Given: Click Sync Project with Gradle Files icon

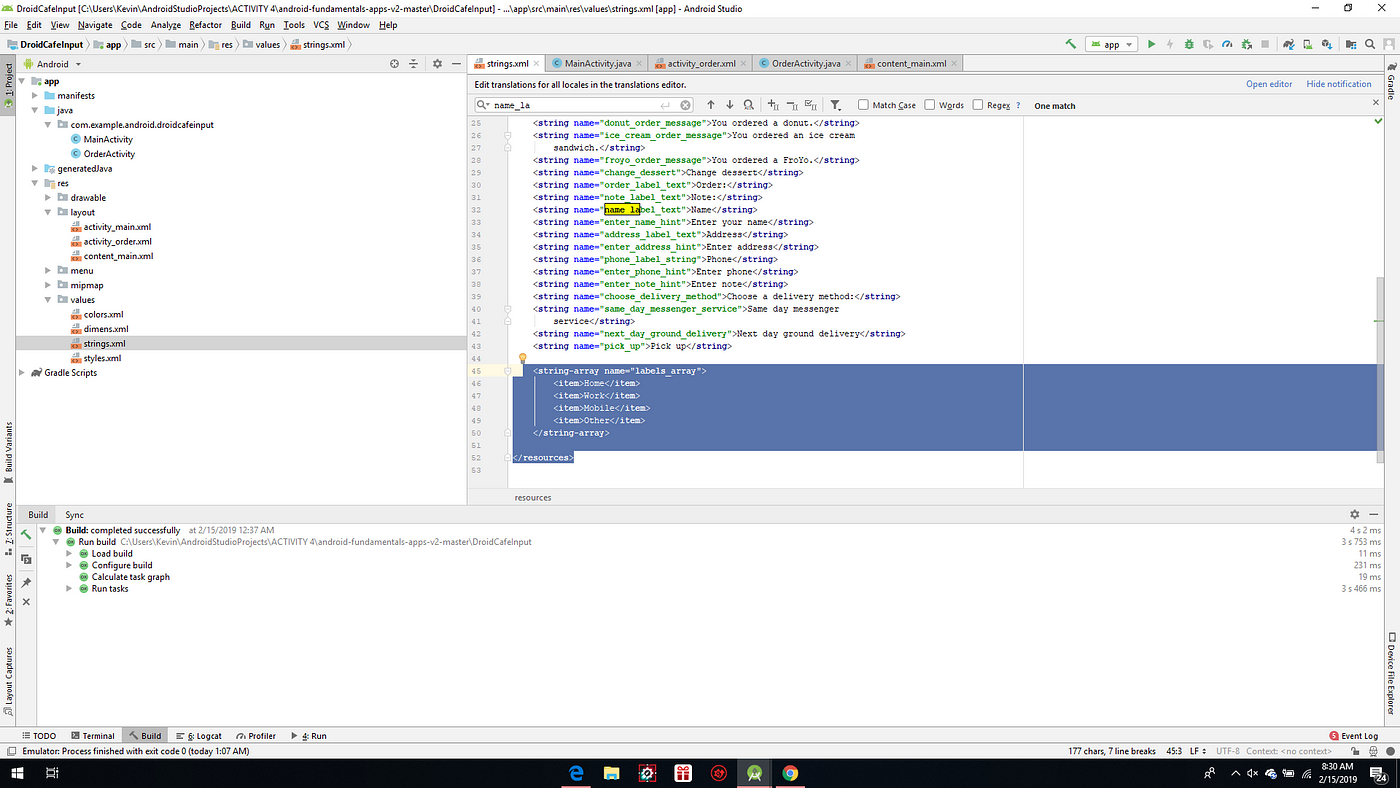Looking at the screenshot, I should pyautogui.click(x=1290, y=44).
